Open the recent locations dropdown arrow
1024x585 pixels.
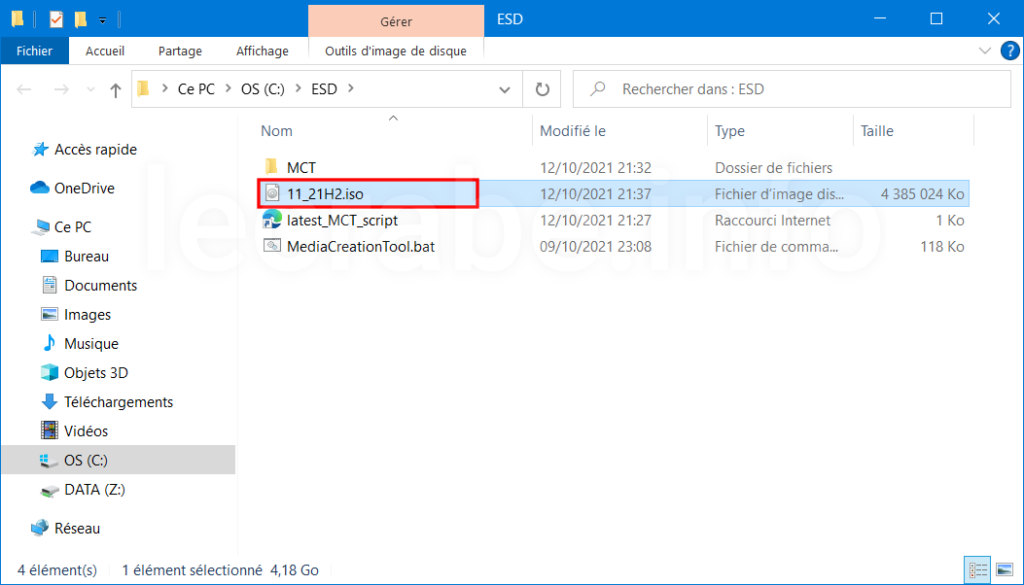[x=91, y=89]
